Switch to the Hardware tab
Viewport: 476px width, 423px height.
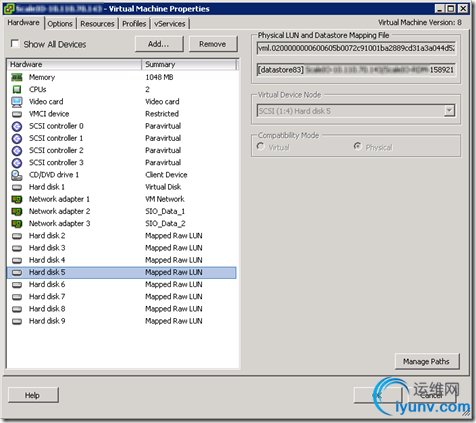(23, 23)
